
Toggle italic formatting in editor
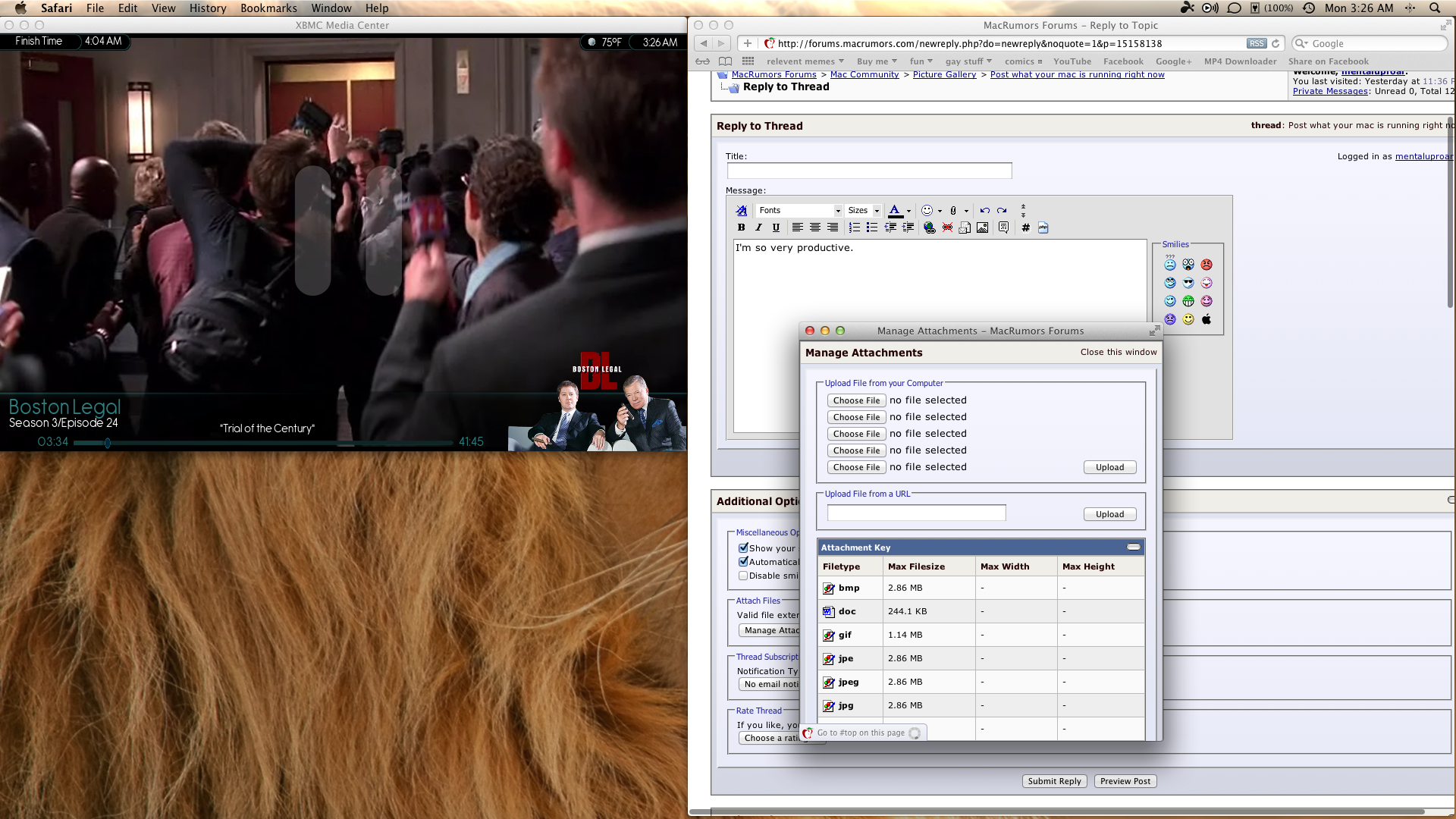758,227
